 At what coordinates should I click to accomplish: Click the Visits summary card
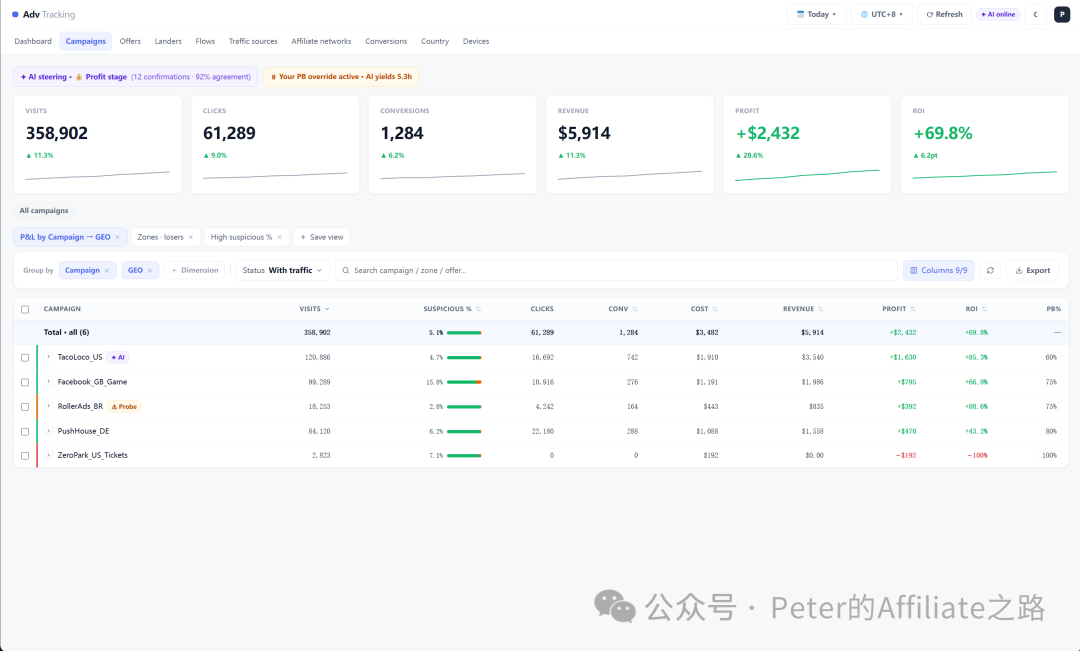(98, 145)
